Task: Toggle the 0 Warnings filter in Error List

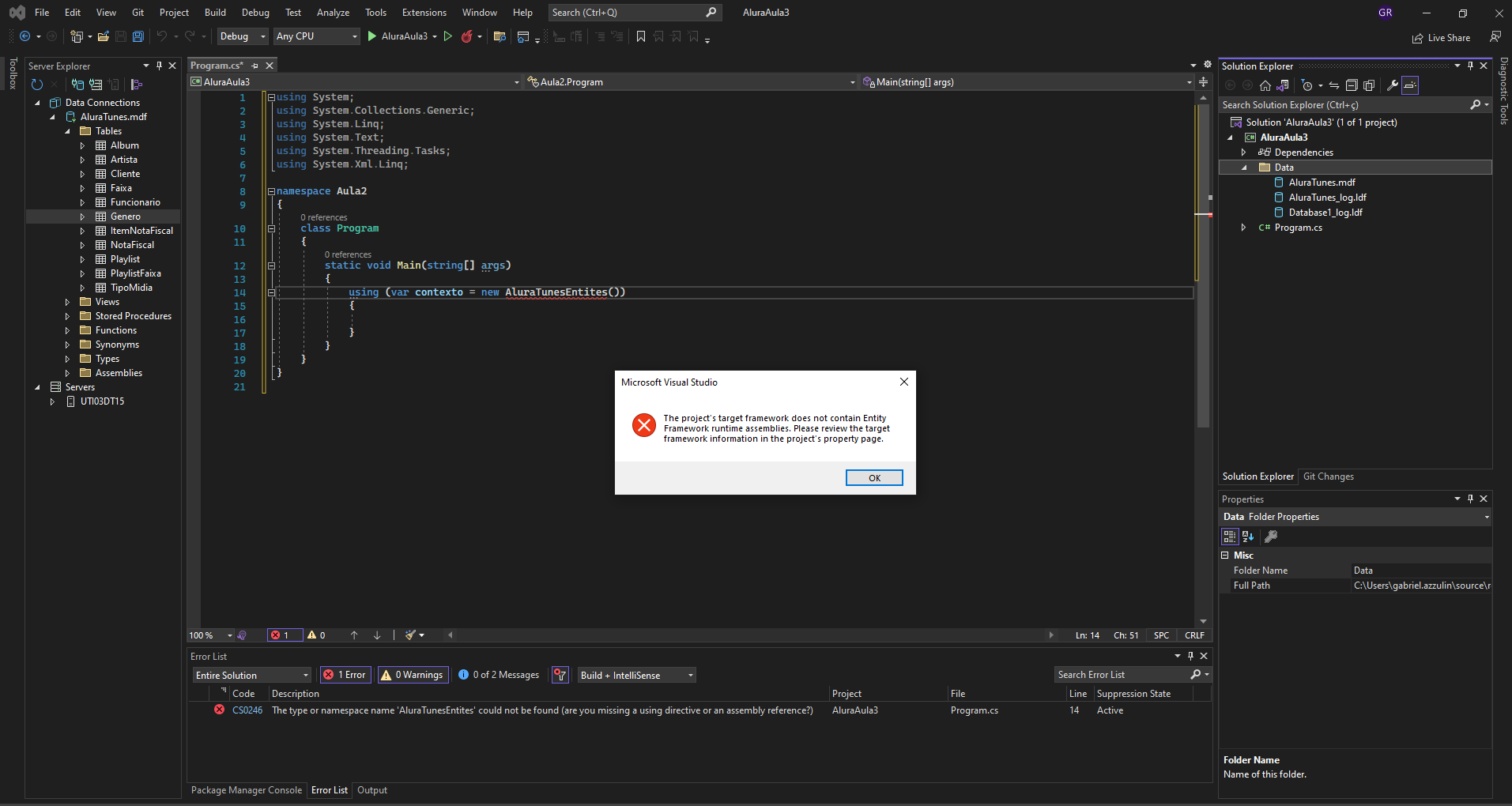Action: tap(413, 675)
